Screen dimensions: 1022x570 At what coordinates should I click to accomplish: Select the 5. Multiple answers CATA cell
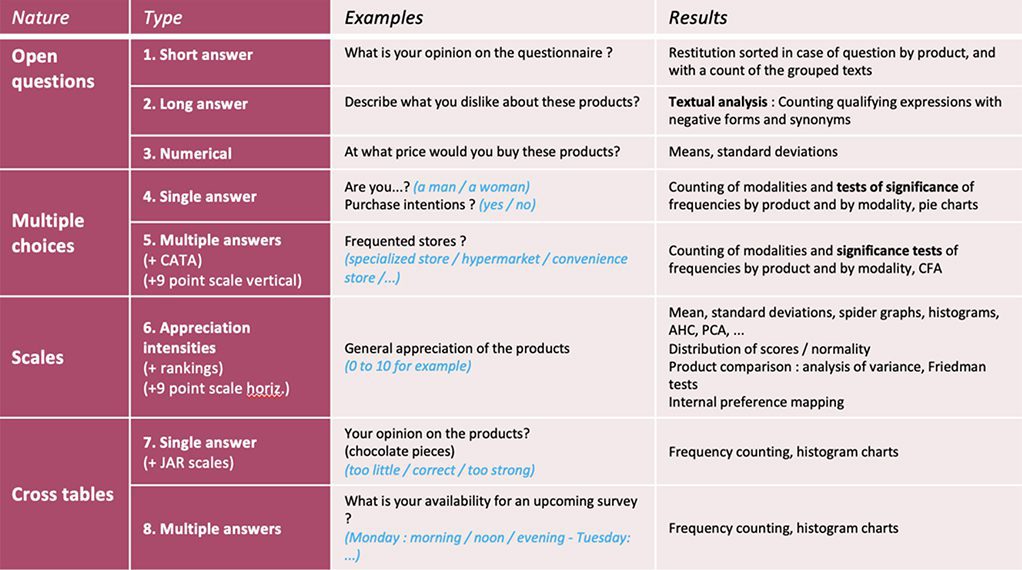pyautogui.click(x=231, y=259)
